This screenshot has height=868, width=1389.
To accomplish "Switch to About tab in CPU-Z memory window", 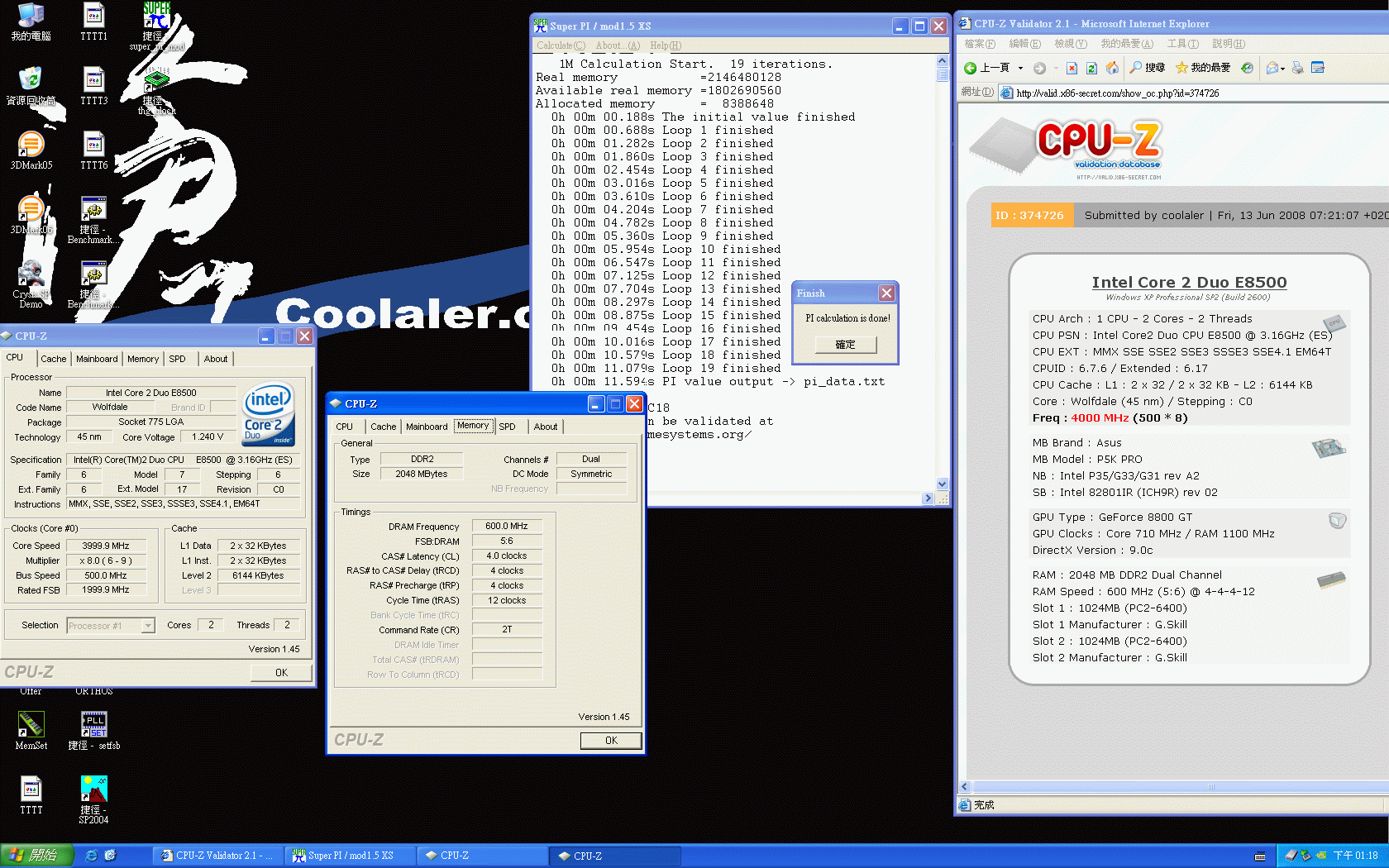I will [x=546, y=427].
